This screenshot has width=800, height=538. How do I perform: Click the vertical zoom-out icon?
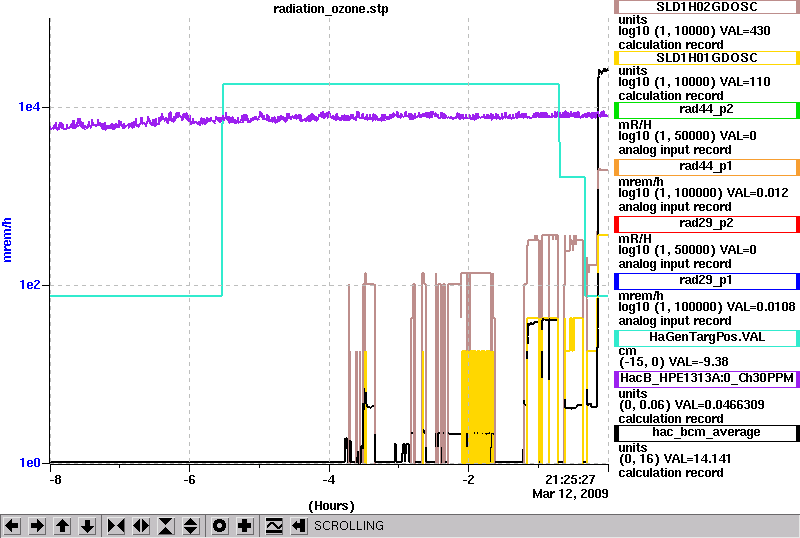[x=191, y=526]
